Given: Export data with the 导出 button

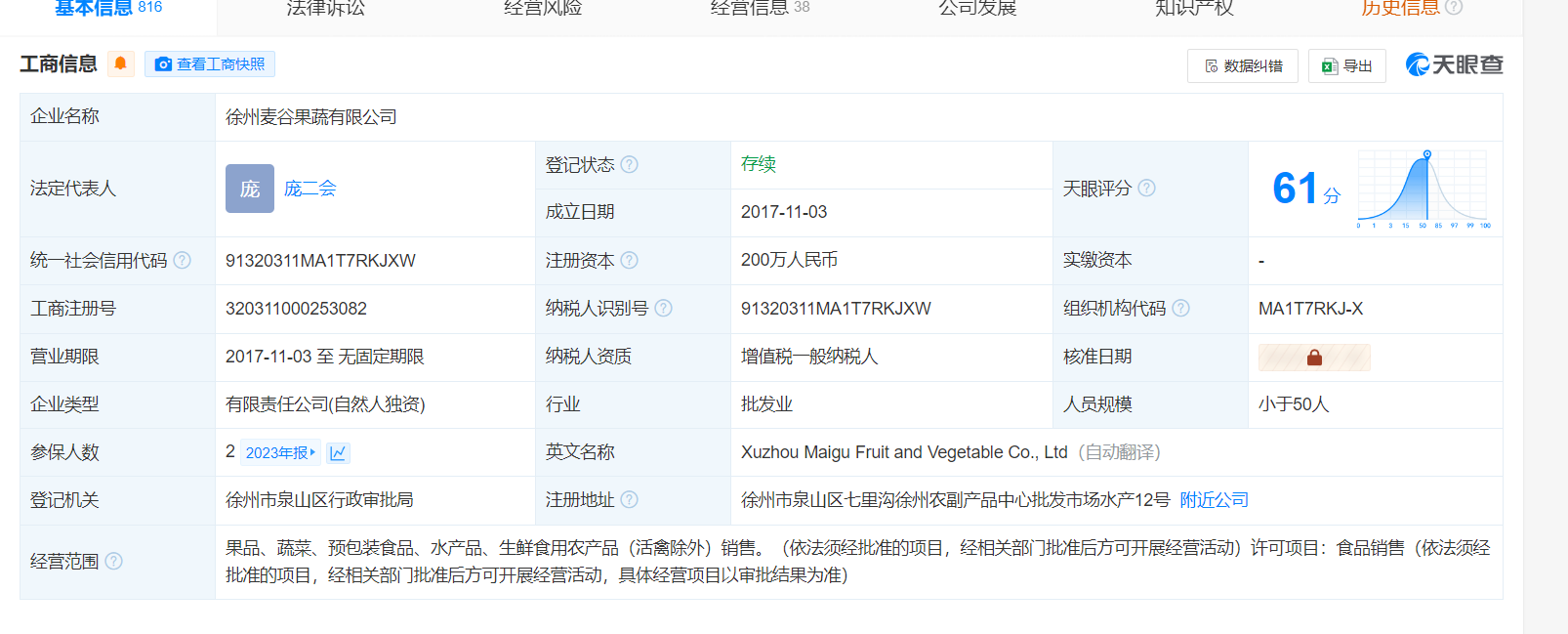Looking at the screenshot, I should click(x=1347, y=66).
